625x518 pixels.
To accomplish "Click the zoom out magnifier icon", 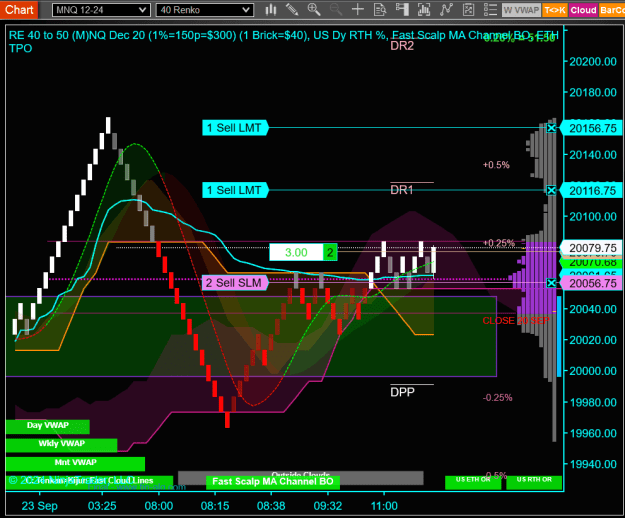I will [x=336, y=10].
